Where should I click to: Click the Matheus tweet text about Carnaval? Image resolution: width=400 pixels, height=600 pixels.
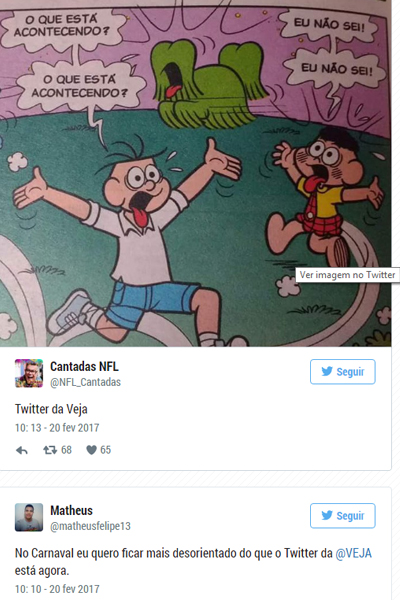coord(193,562)
